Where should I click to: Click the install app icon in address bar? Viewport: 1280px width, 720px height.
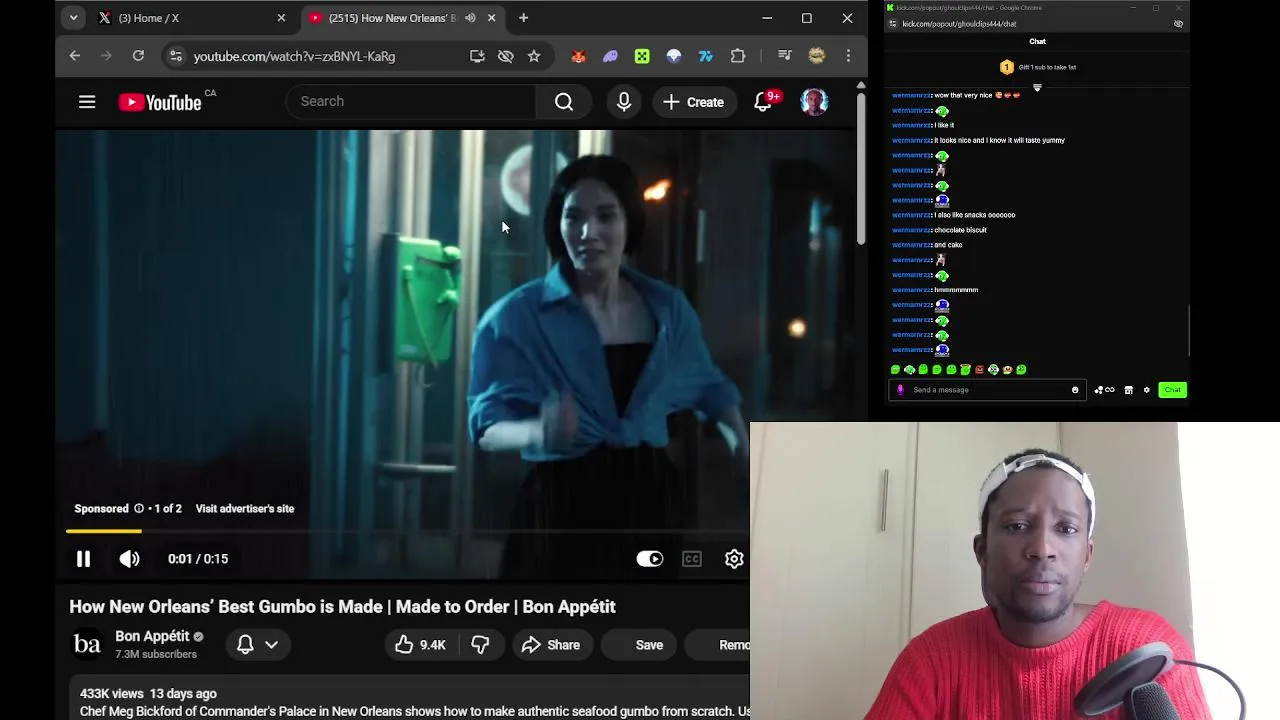pyautogui.click(x=477, y=56)
